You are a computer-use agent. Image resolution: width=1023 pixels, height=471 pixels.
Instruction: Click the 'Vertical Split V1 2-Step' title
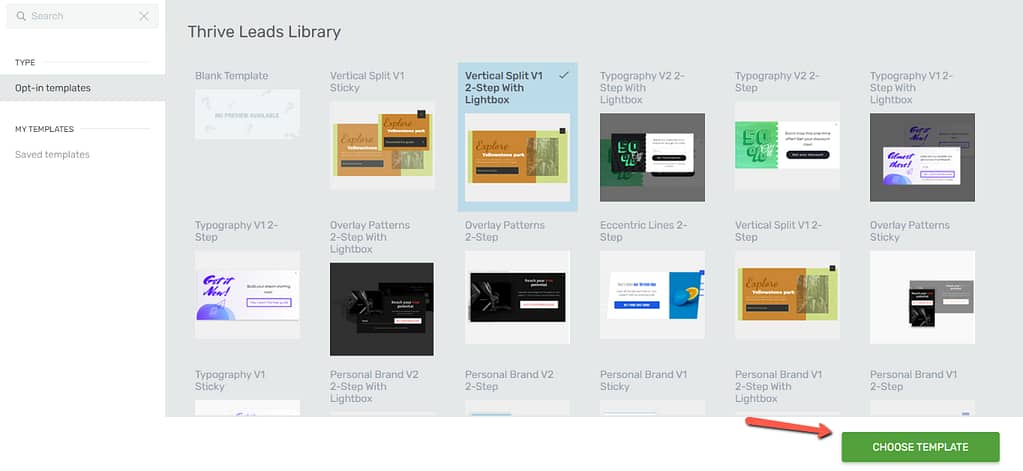[x=779, y=231]
